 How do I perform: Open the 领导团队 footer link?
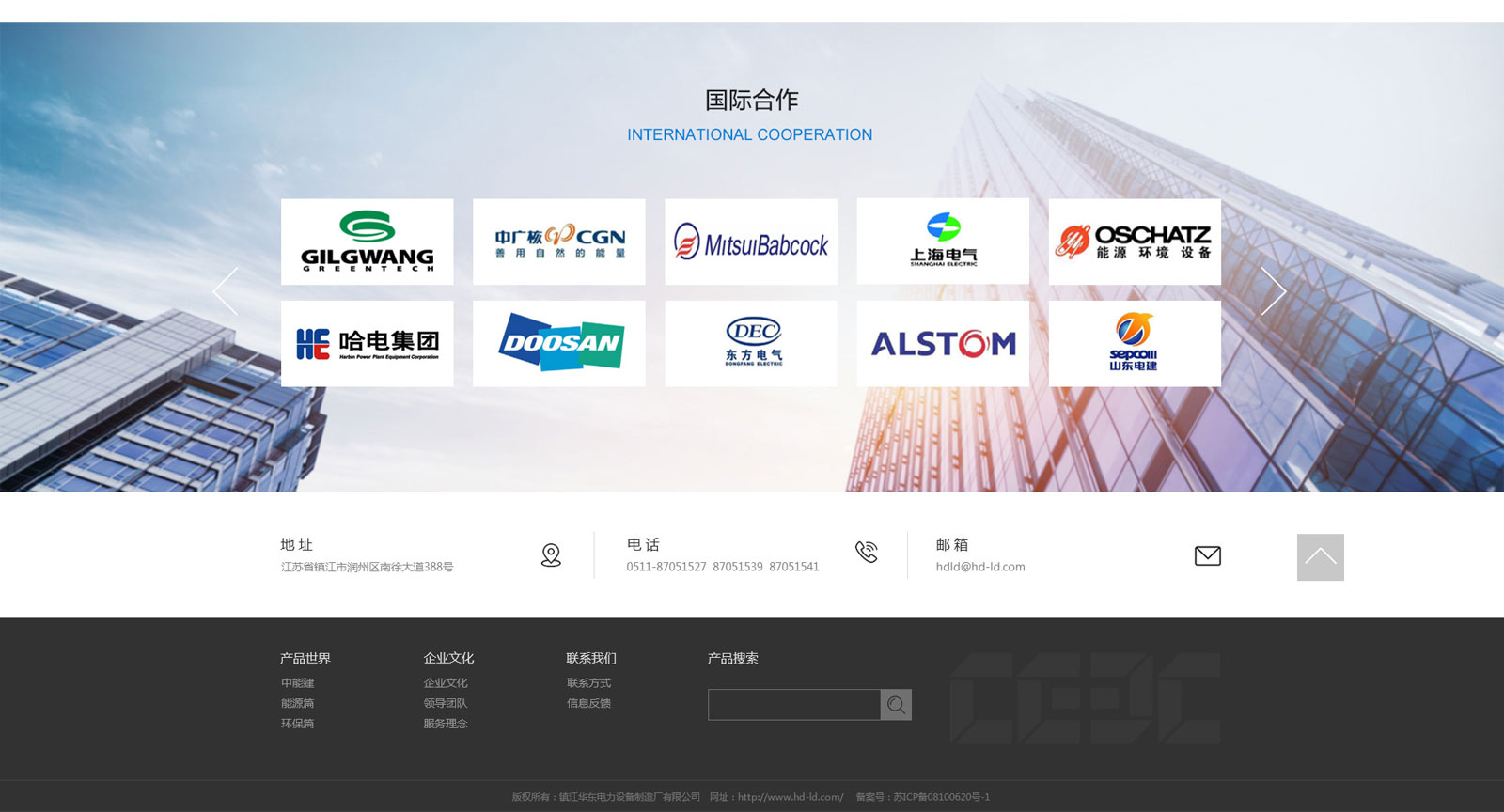point(446,703)
